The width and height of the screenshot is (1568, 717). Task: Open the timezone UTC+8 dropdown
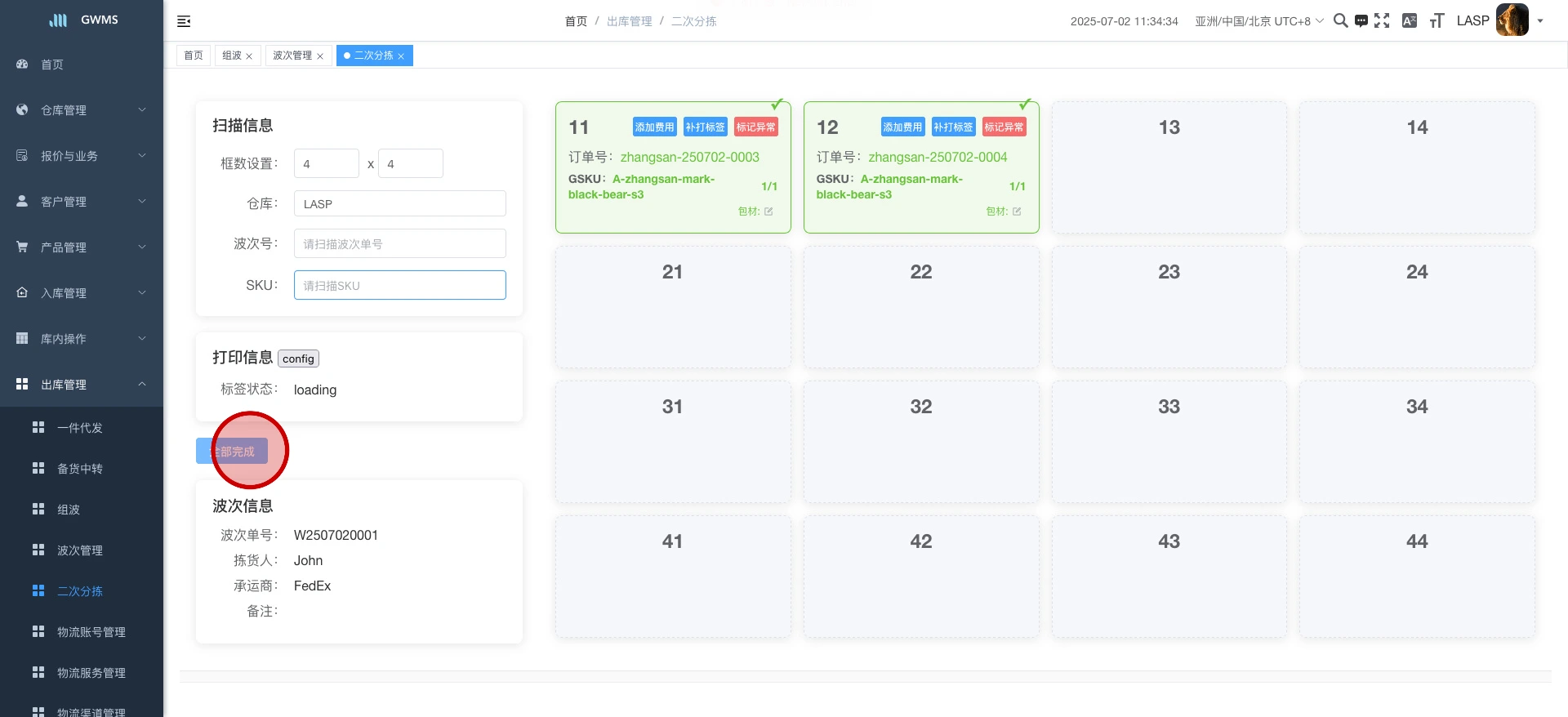pyautogui.click(x=1258, y=21)
